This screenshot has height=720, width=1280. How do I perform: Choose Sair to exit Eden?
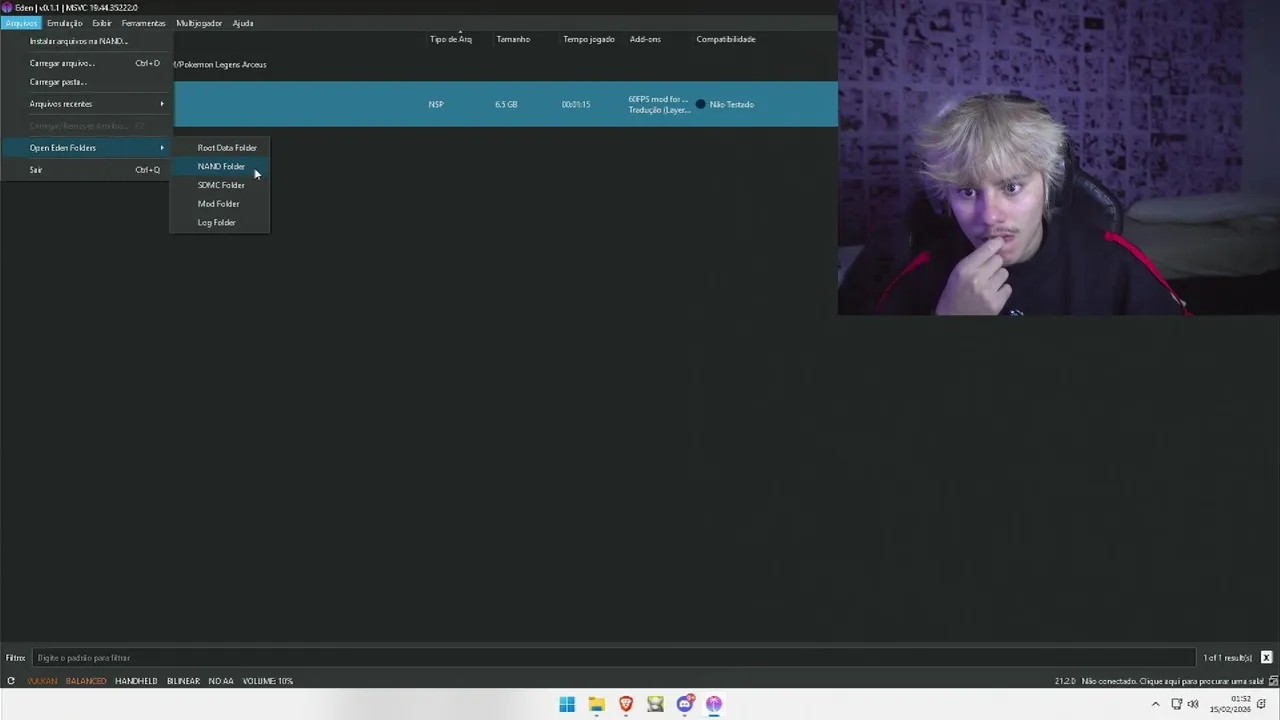[x=85, y=170]
